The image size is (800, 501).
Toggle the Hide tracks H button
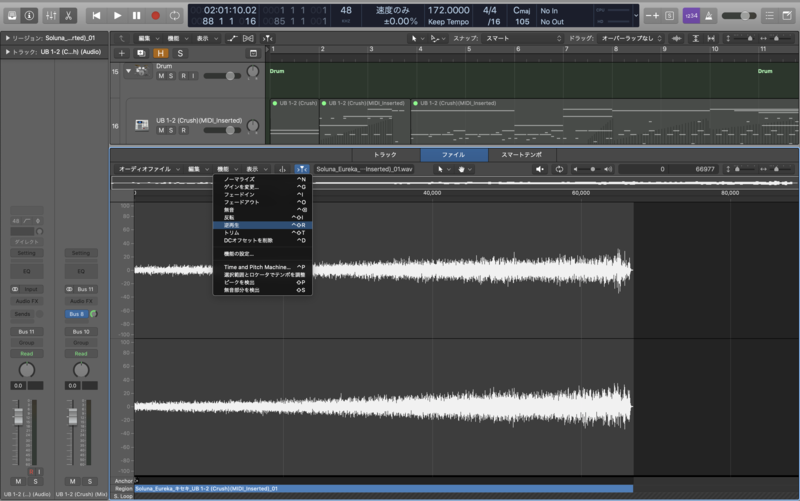click(161, 53)
